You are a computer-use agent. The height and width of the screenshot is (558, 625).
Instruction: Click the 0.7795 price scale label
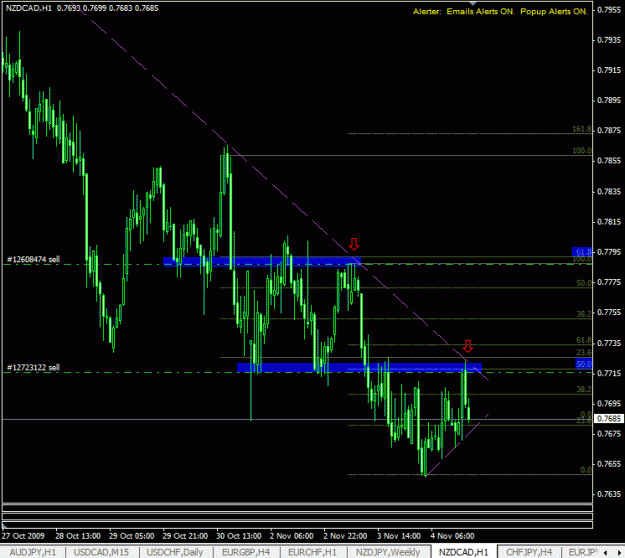click(609, 252)
